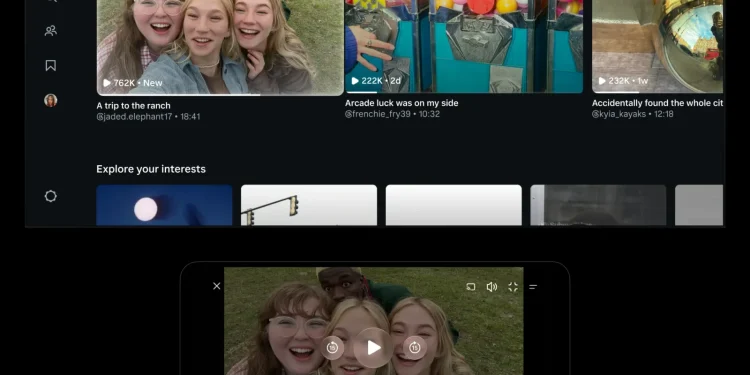
Task: Play the video in the player
Action: click(374, 348)
